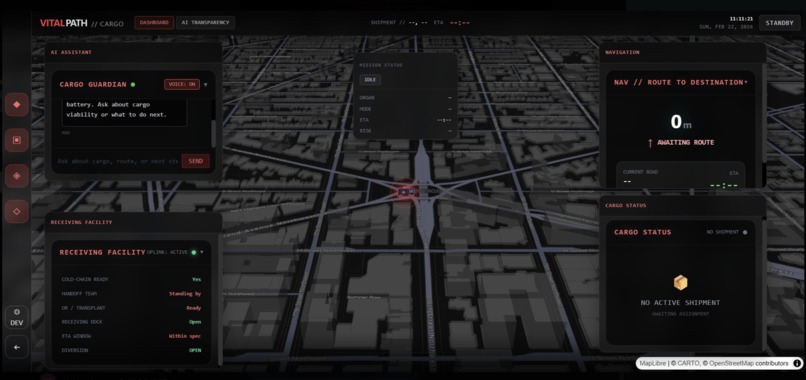The width and height of the screenshot is (806, 380).
Task: Click the Handoff Team 'Standing by' value
Action: tap(185, 294)
